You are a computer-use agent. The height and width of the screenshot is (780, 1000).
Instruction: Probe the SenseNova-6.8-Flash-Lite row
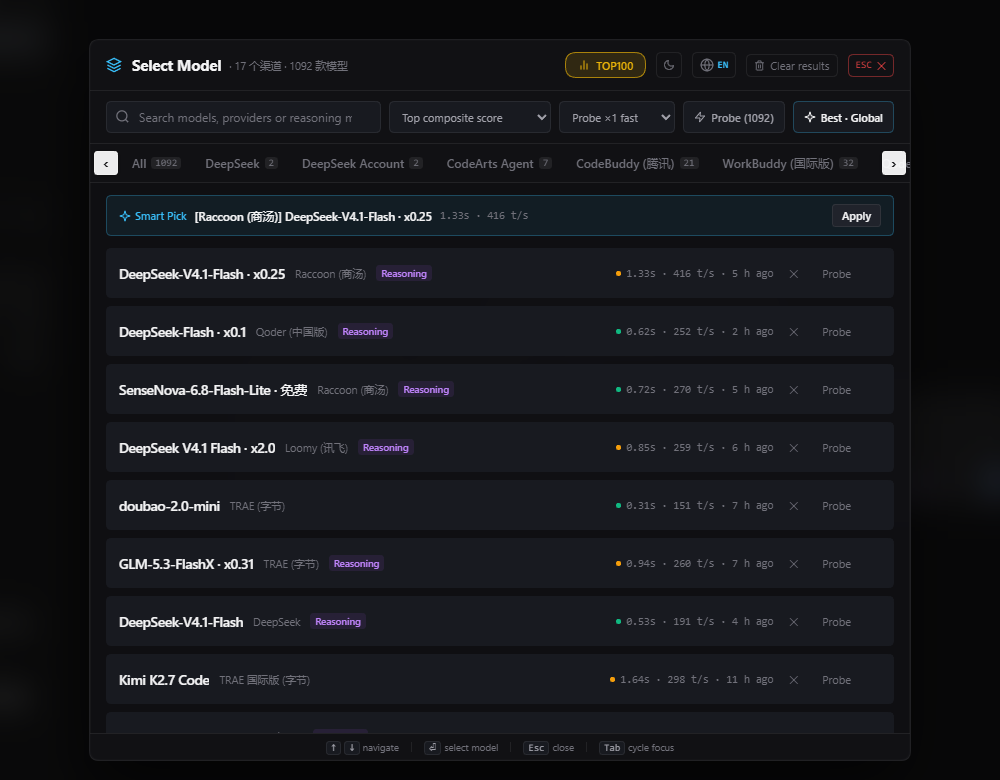pyautogui.click(x=836, y=390)
